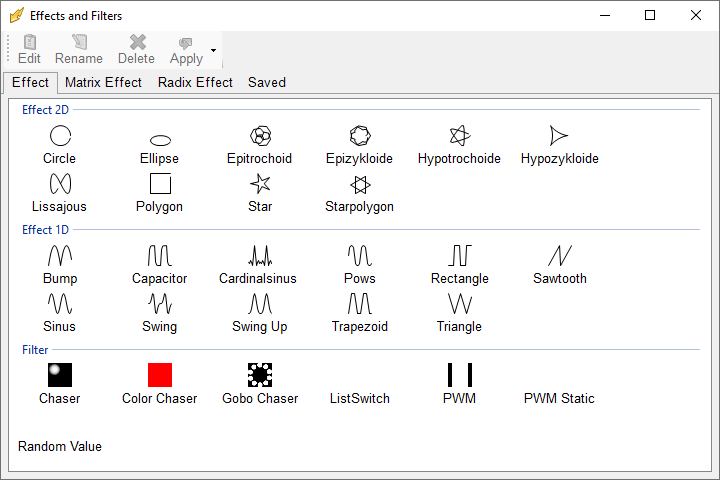Open the Apply button dropdown arrow
Screen dimensions: 720x480
[x=213, y=50]
